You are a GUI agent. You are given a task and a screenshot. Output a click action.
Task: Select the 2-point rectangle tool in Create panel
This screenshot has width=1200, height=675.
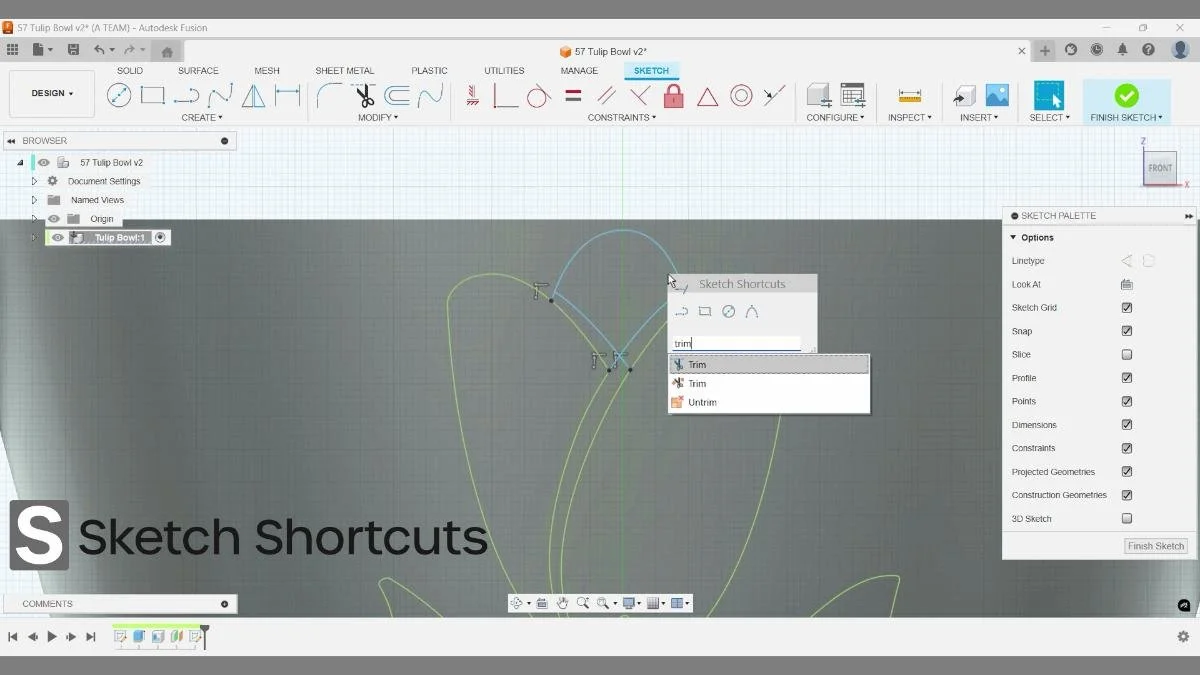pyautogui.click(x=152, y=95)
